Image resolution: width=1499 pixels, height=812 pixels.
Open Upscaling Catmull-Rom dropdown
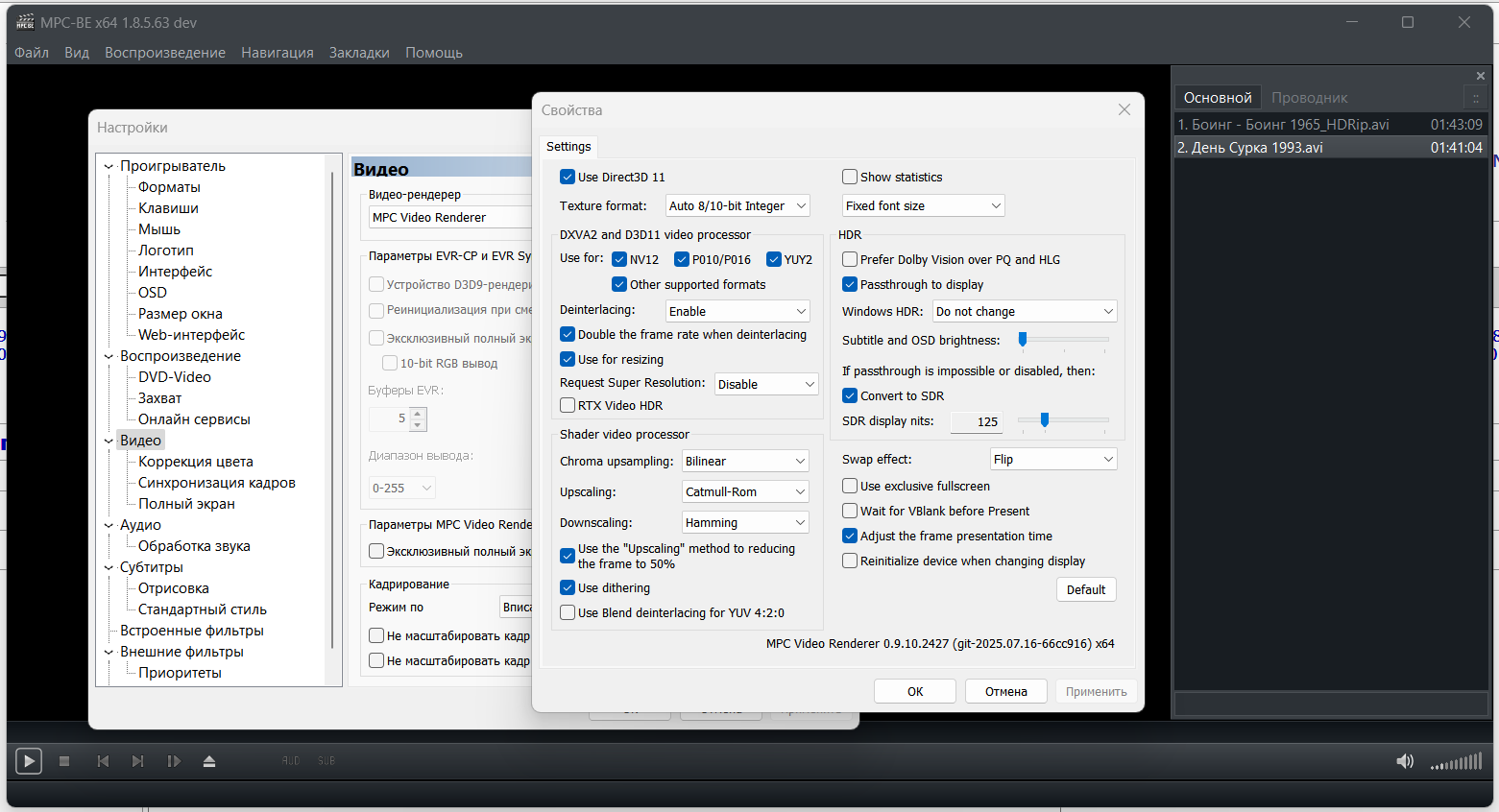[745, 491]
